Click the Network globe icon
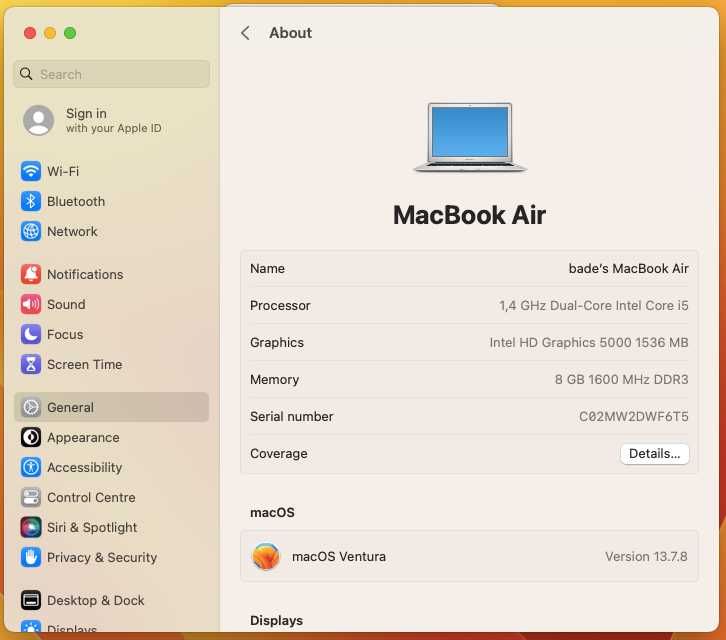Screen dimensions: 726x640 pyautogui.click(x=31, y=231)
